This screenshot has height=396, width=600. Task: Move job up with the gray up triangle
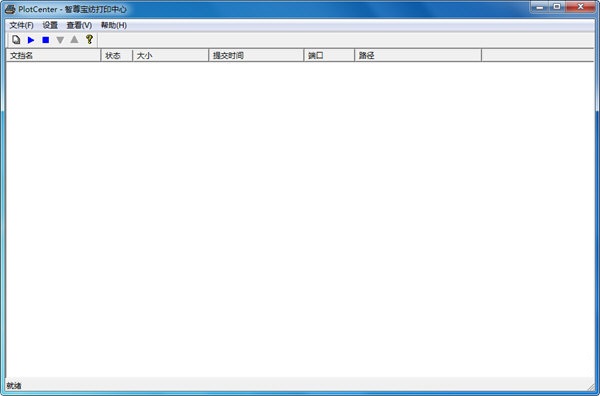[74, 39]
